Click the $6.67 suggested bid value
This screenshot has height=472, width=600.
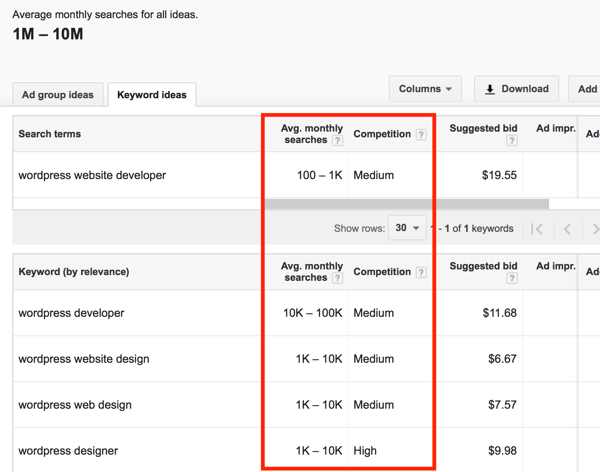point(502,359)
